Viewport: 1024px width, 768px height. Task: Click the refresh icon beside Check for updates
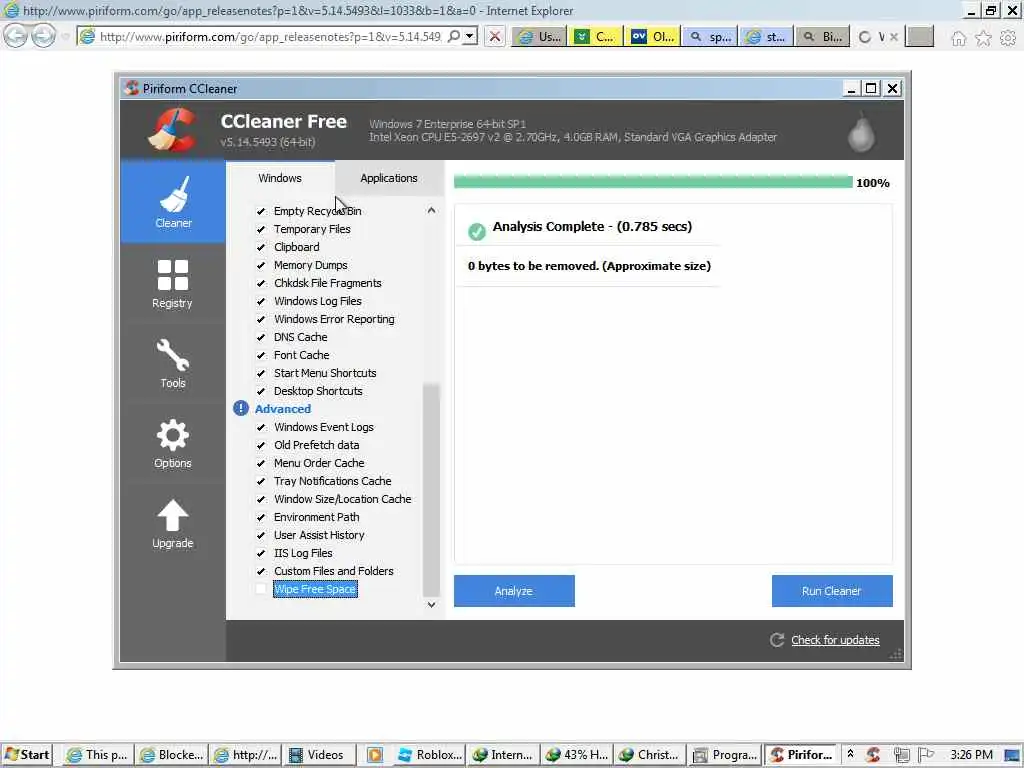[x=776, y=640]
